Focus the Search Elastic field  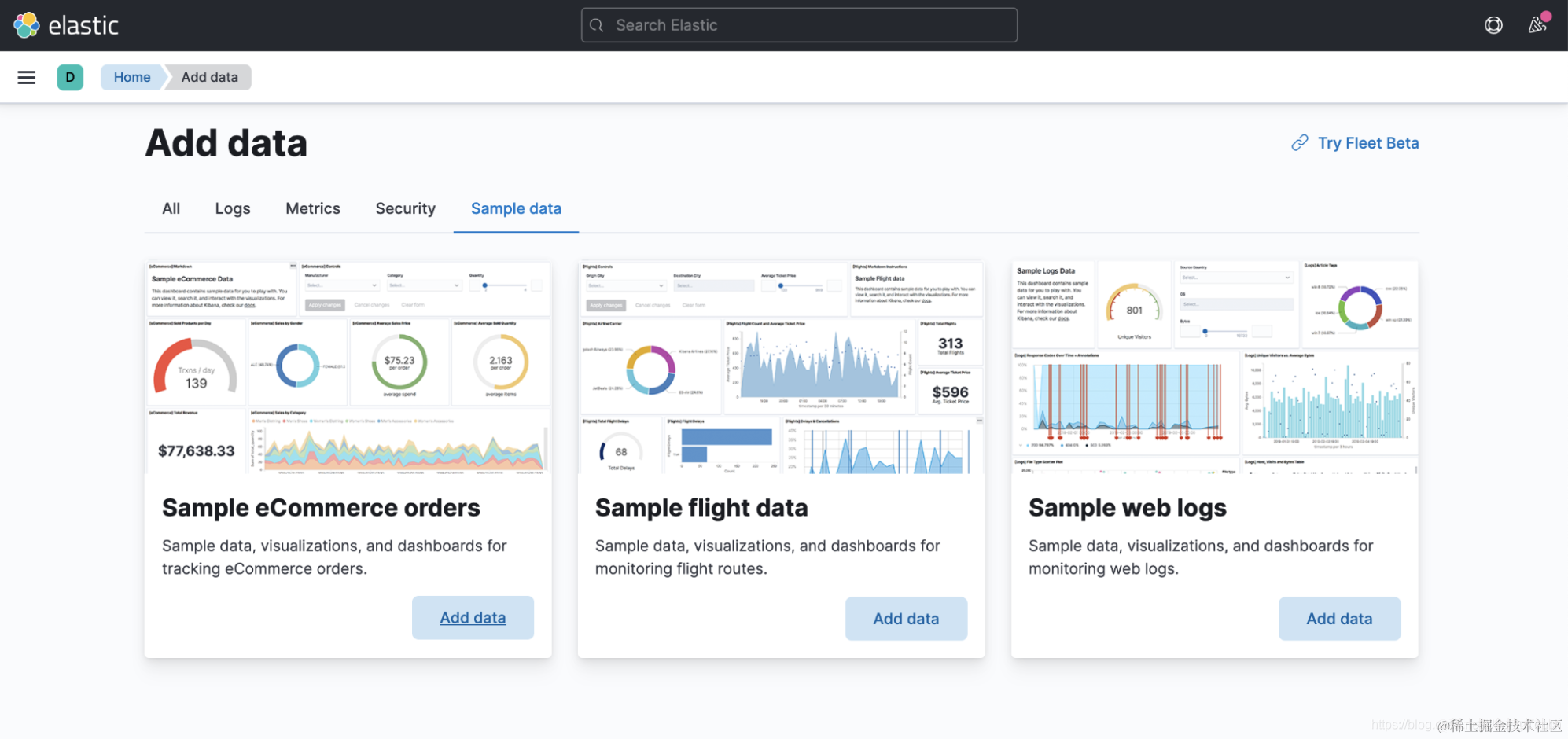[799, 25]
